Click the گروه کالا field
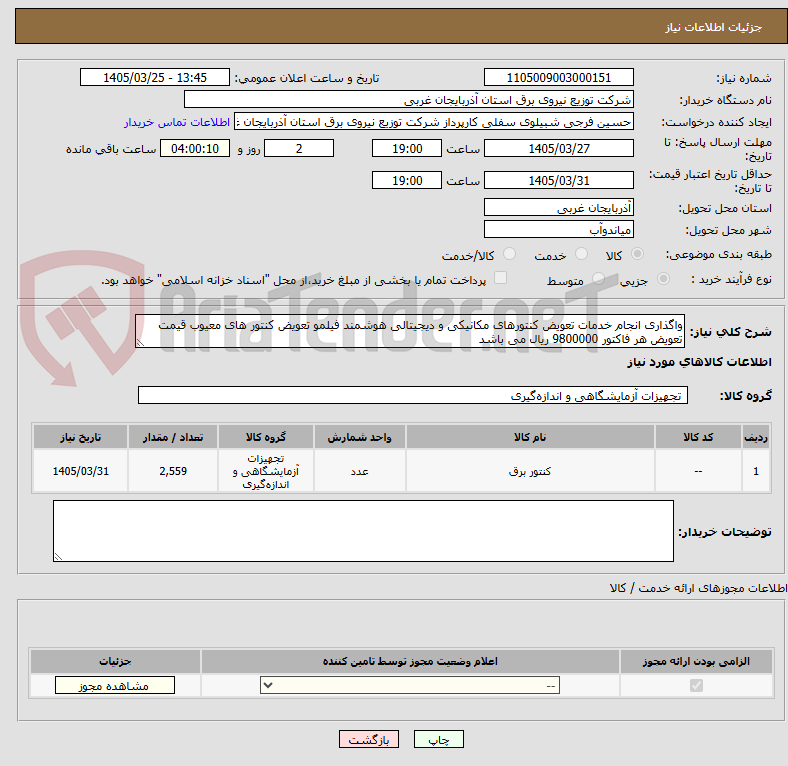Image resolution: width=788 pixels, height=766 pixels. coord(413,395)
